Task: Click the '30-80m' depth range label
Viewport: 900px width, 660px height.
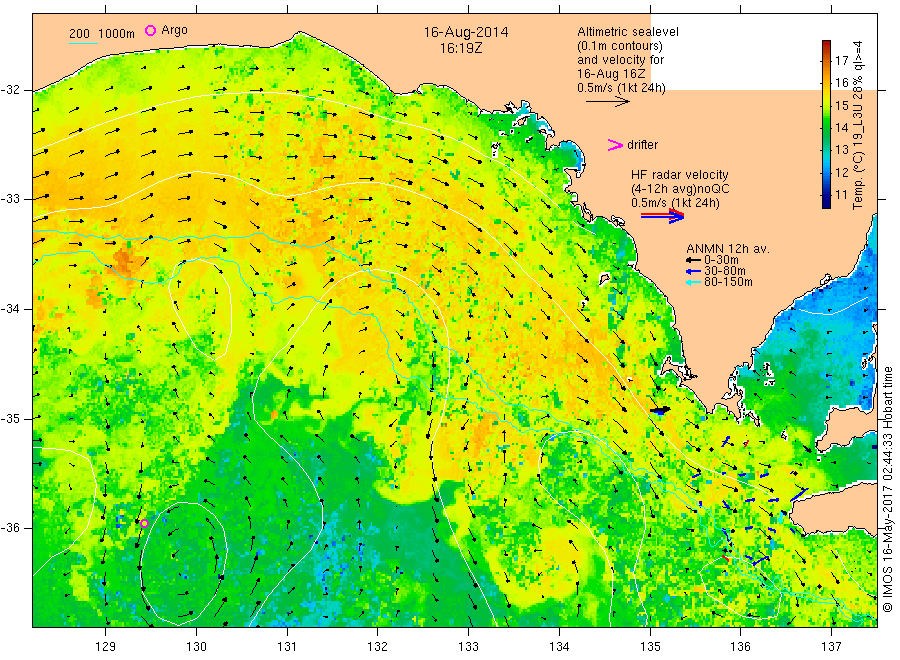Action: [x=725, y=271]
